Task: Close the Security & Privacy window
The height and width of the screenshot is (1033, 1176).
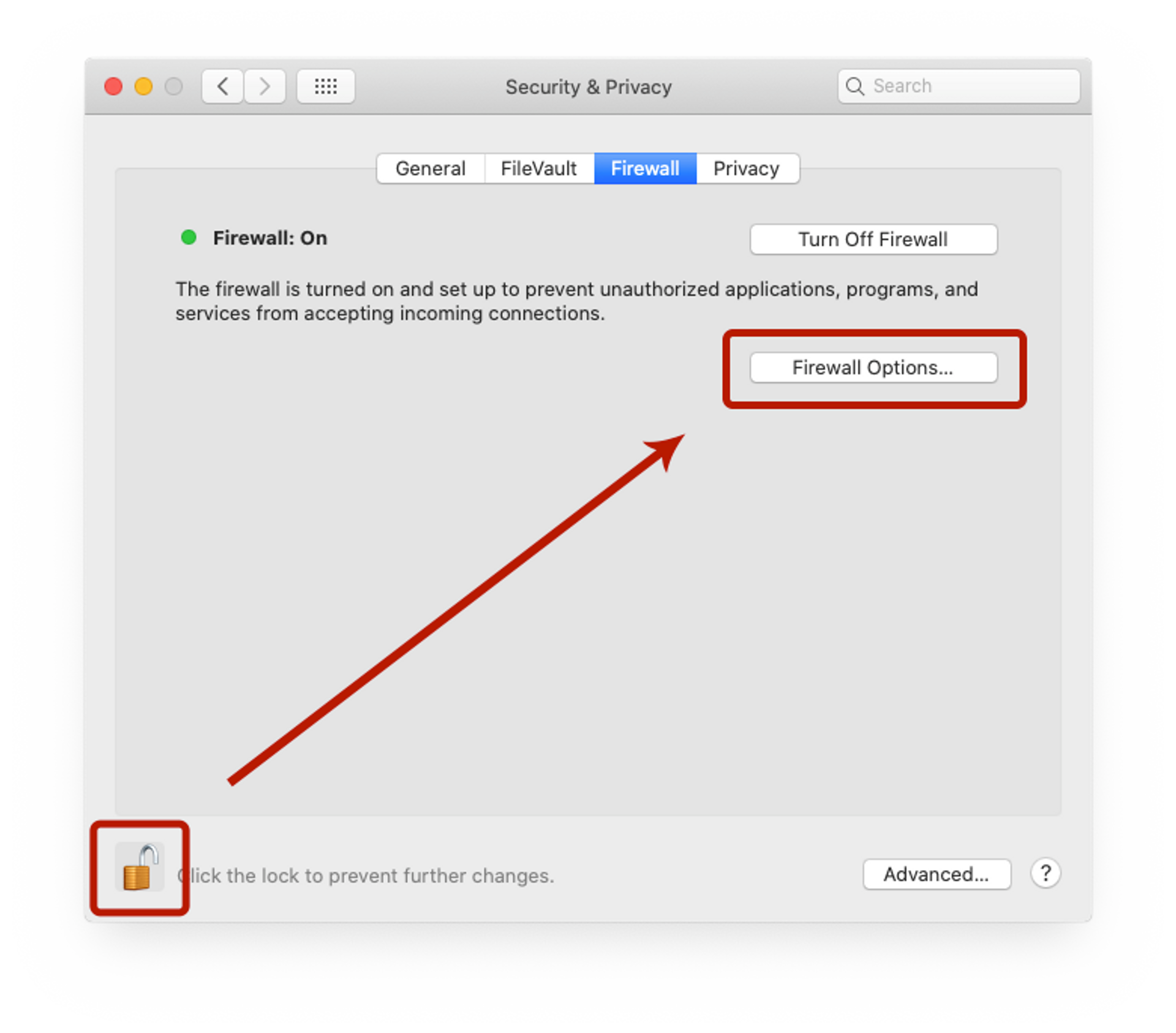Action: (113, 86)
